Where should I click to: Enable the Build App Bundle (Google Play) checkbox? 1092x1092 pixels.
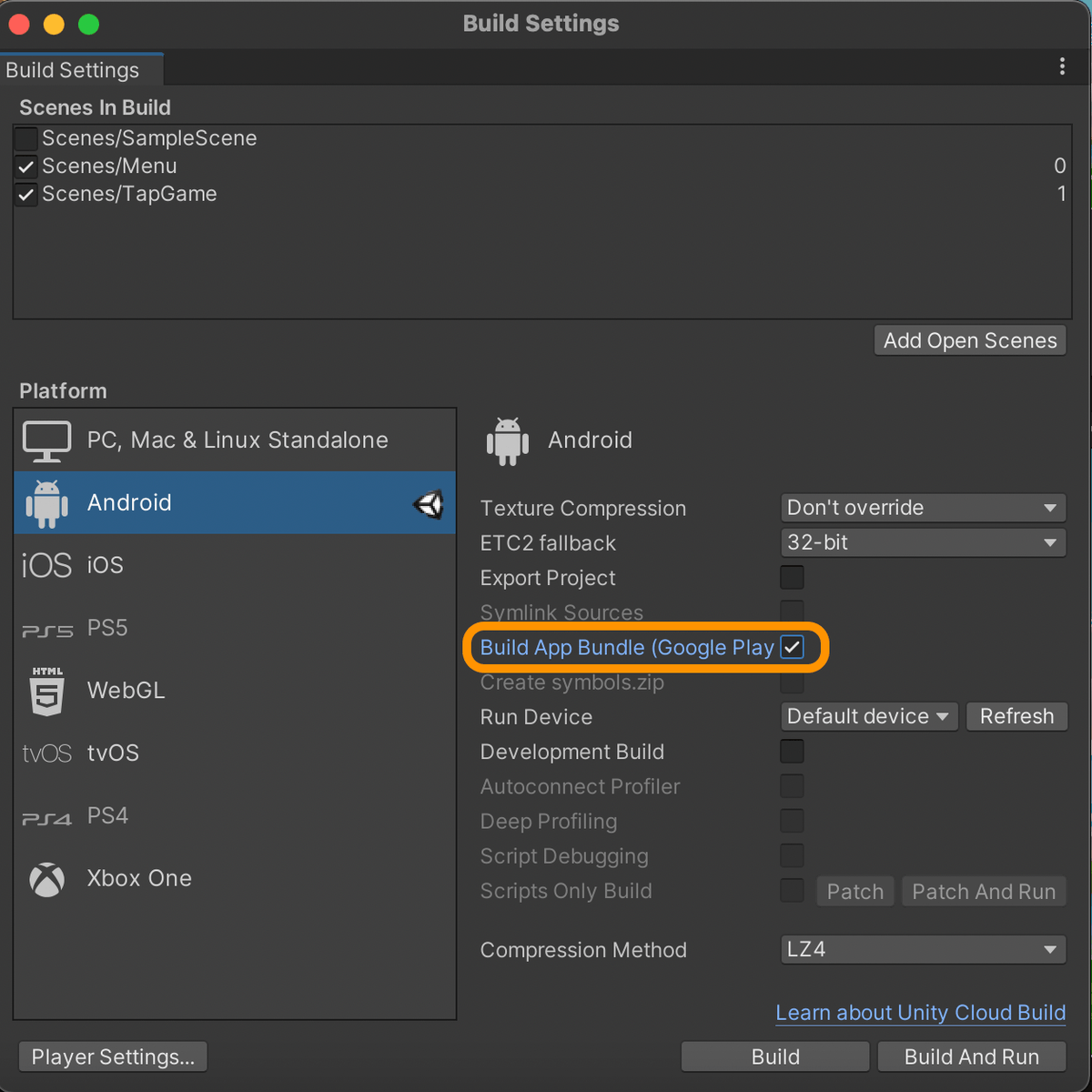[x=792, y=647]
